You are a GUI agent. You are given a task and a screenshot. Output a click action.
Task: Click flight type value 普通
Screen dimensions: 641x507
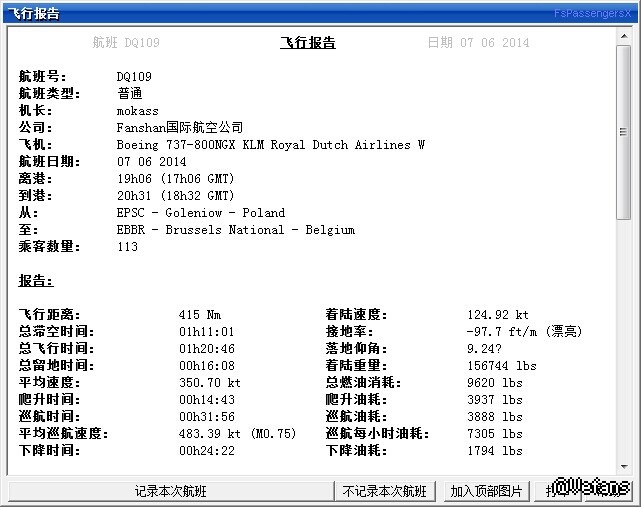click(x=130, y=94)
